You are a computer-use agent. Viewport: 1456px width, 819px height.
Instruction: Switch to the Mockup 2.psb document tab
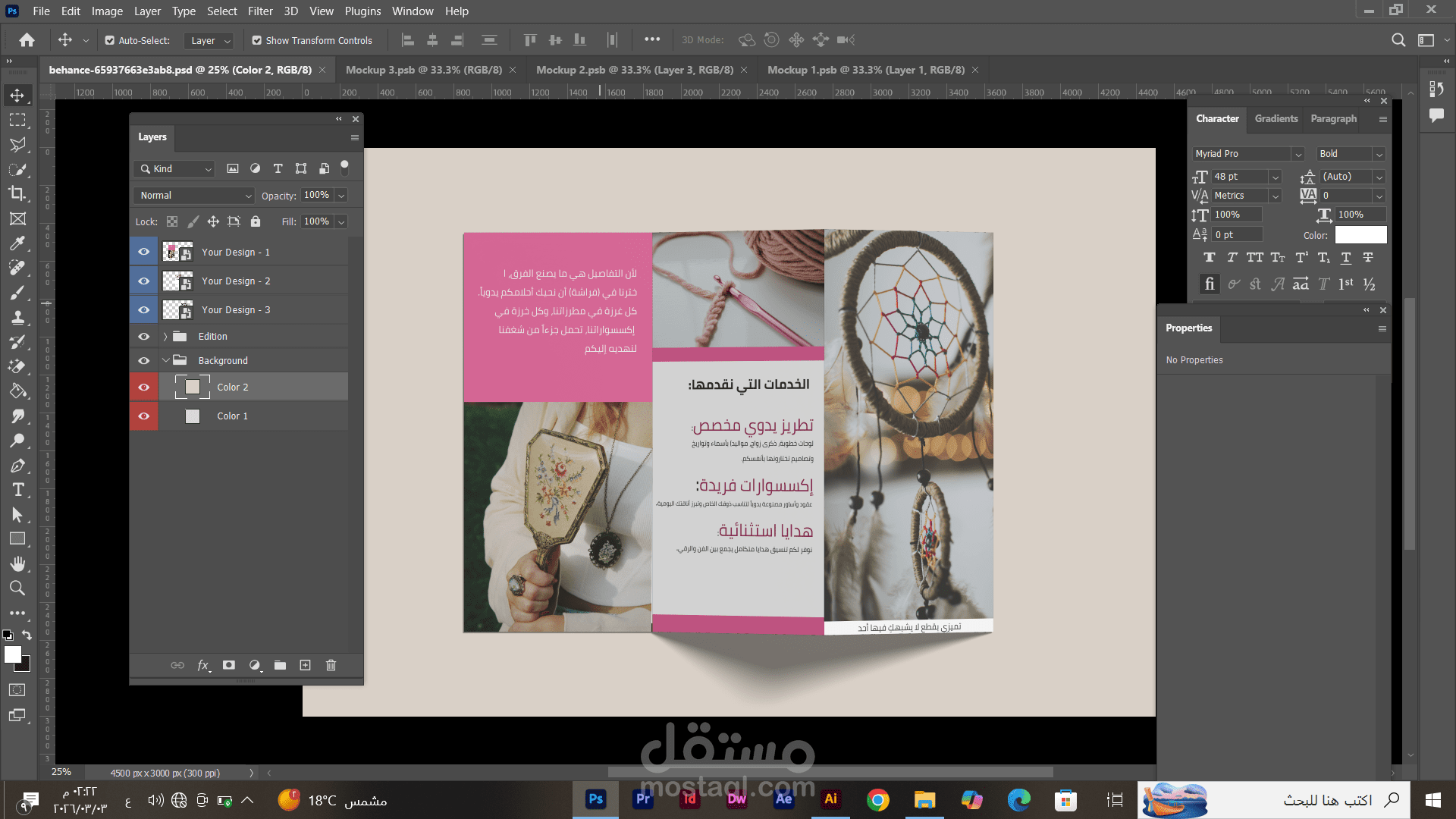(634, 70)
